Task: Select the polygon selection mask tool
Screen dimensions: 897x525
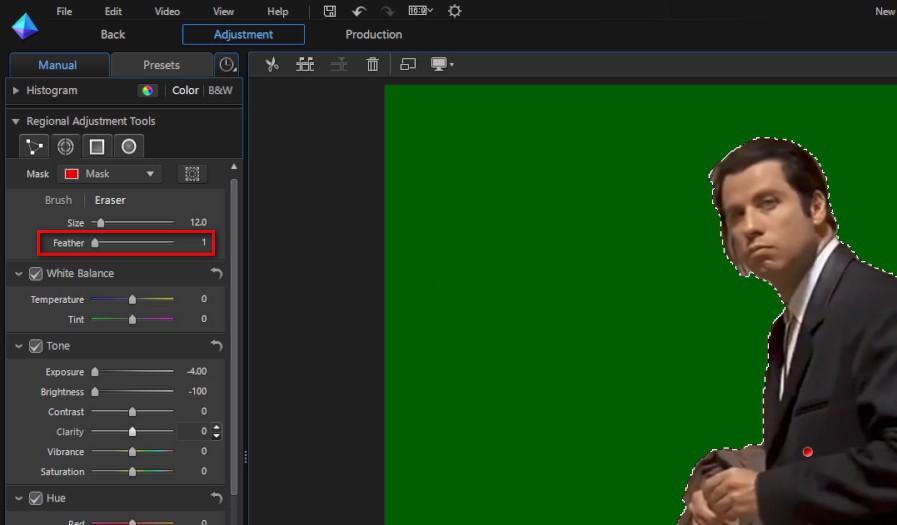Action: pyautogui.click(x=34, y=146)
